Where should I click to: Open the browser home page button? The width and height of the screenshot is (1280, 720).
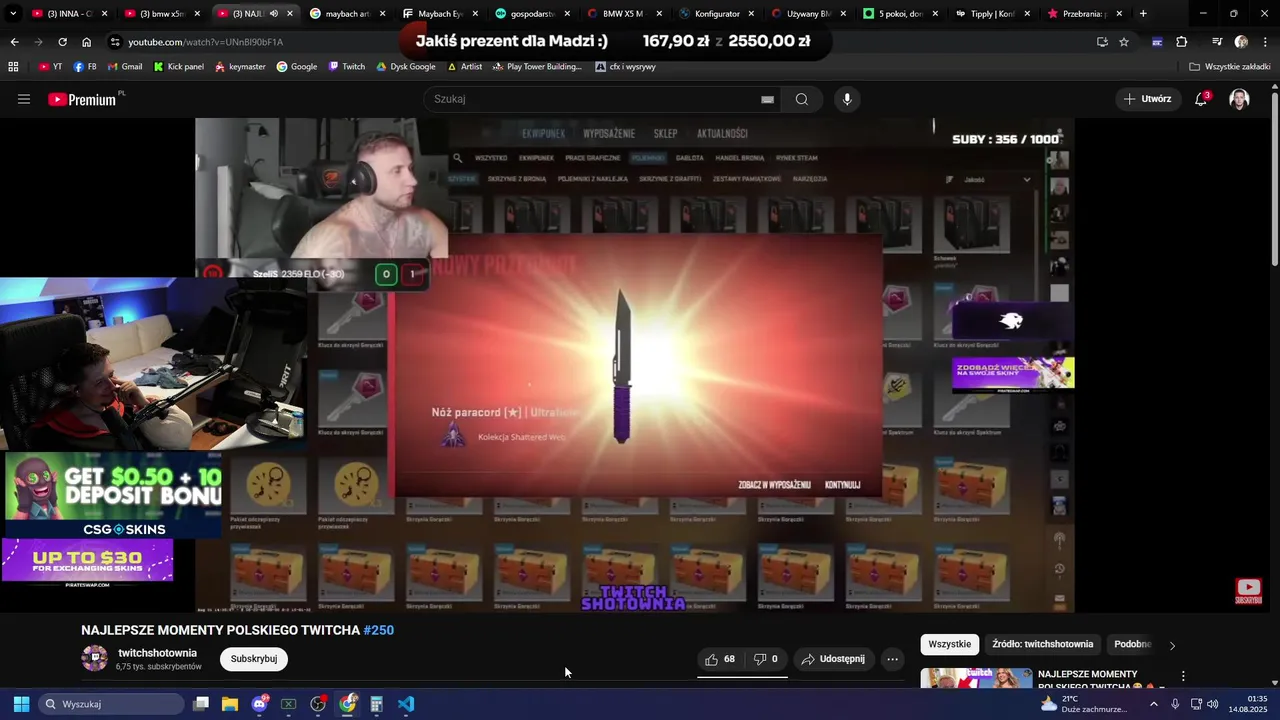click(86, 42)
